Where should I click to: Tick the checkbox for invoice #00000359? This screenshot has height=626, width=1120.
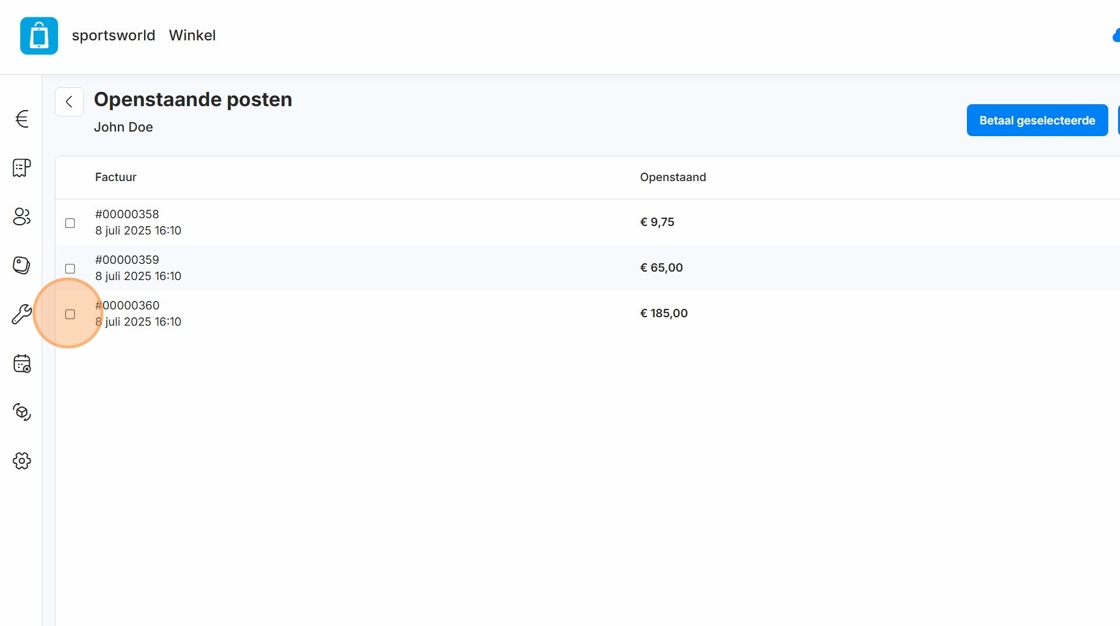pos(70,268)
